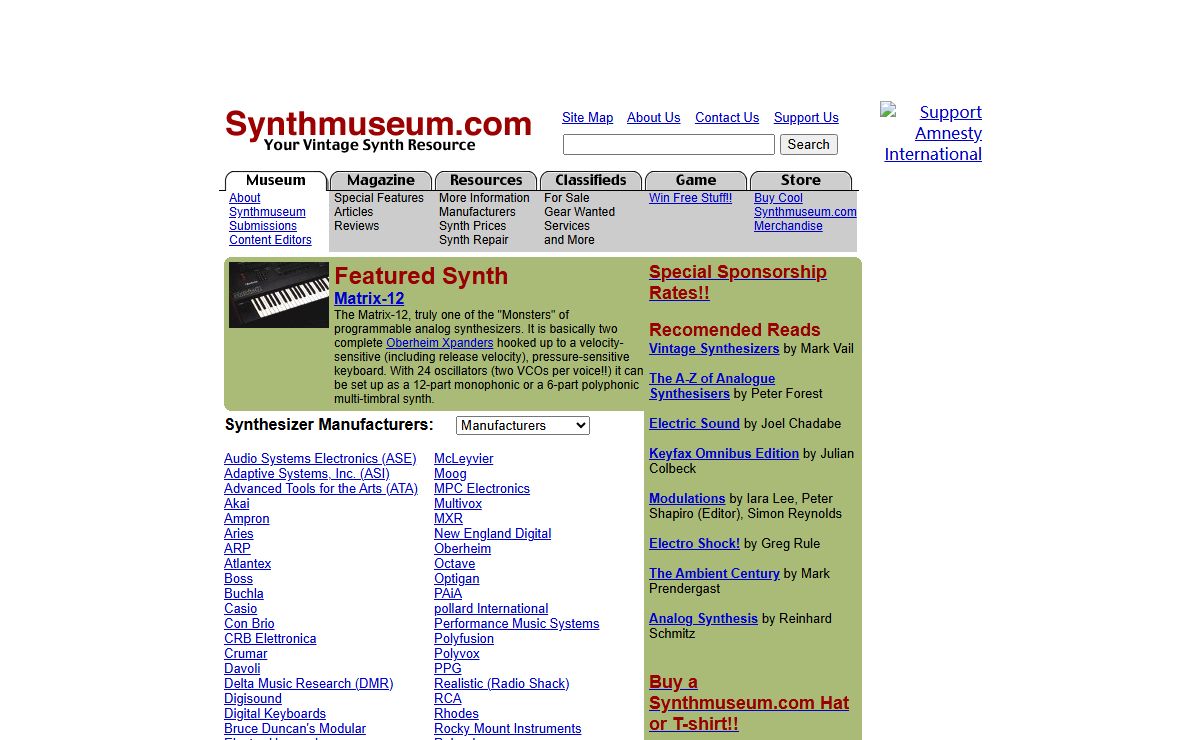Open the Electro Shock! link
Screen dimensions: 1200x740
pyautogui.click(x=694, y=544)
